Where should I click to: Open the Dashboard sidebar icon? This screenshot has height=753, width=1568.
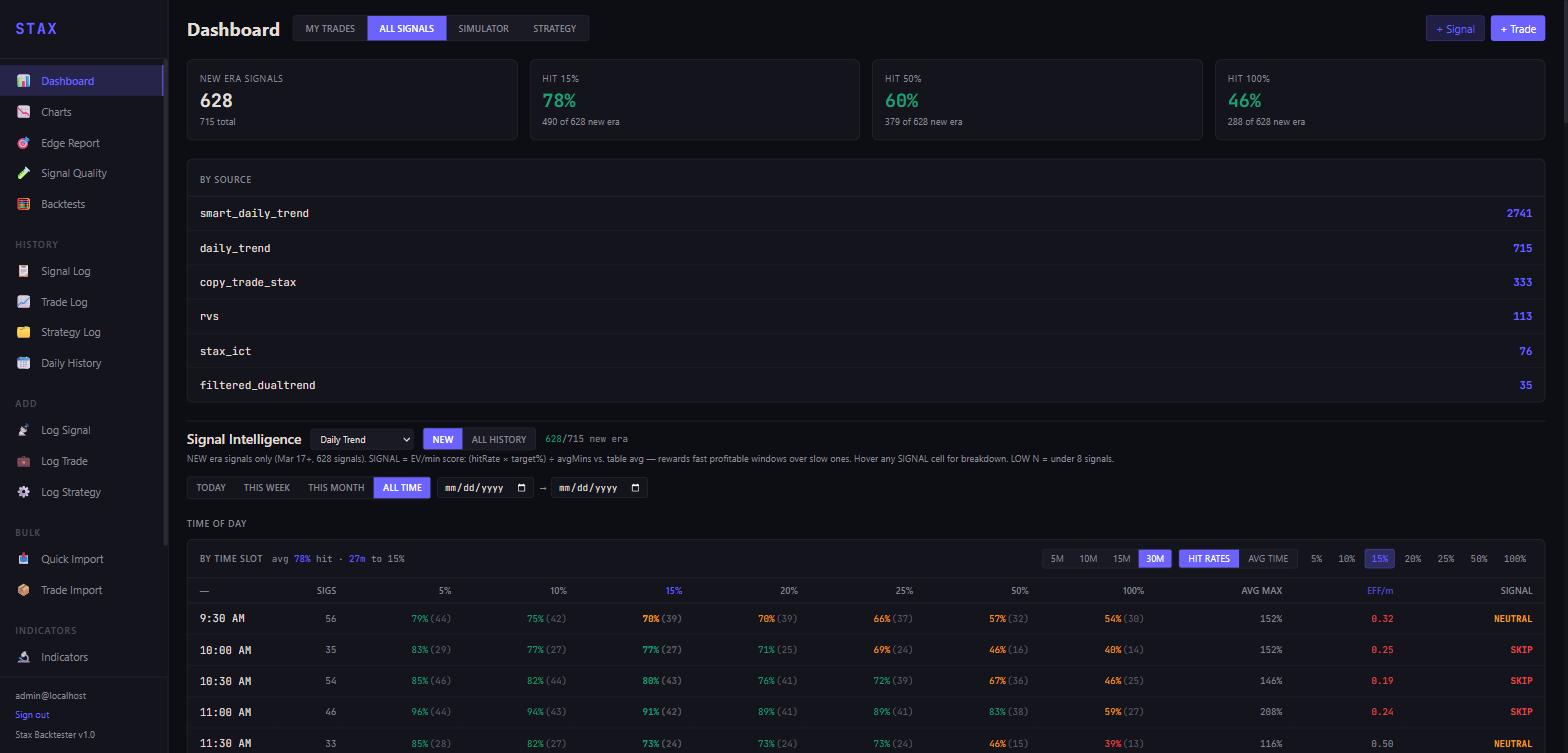23,81
